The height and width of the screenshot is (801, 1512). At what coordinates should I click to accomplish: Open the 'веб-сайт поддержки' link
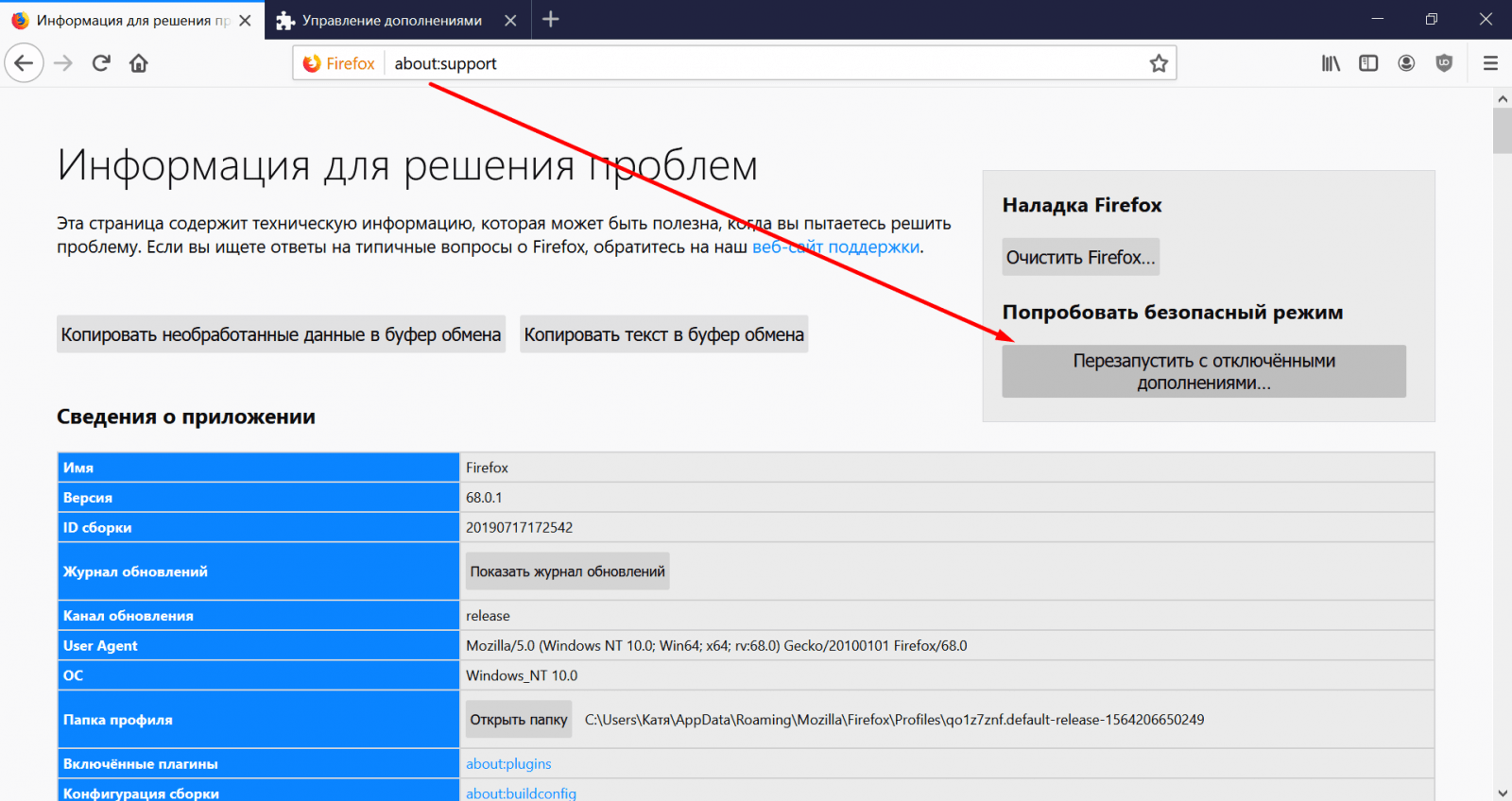(835, 247)
